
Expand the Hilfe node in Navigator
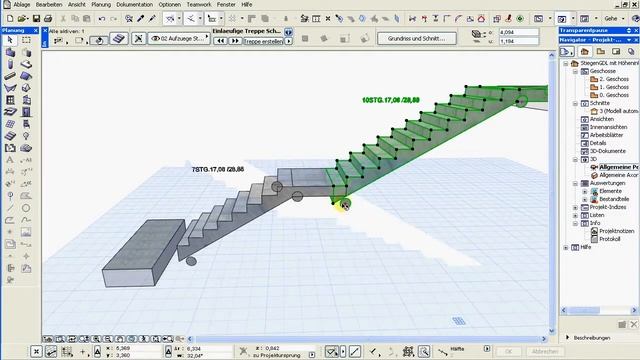[566, 248]
